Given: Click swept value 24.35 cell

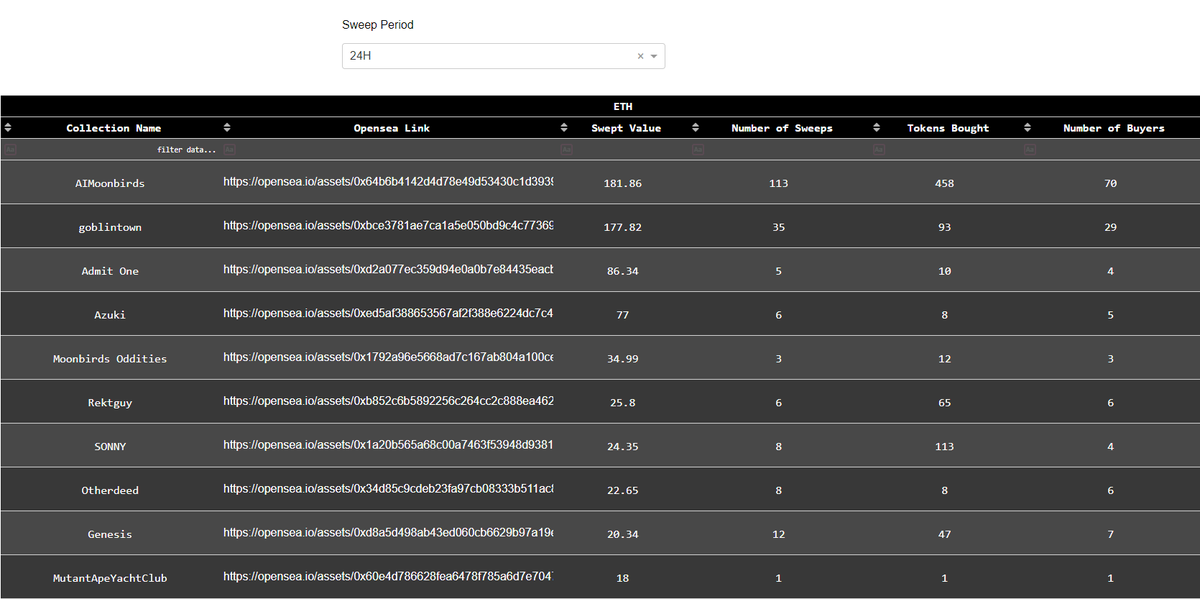Looking at the screenshot, I should pos(623,447).
